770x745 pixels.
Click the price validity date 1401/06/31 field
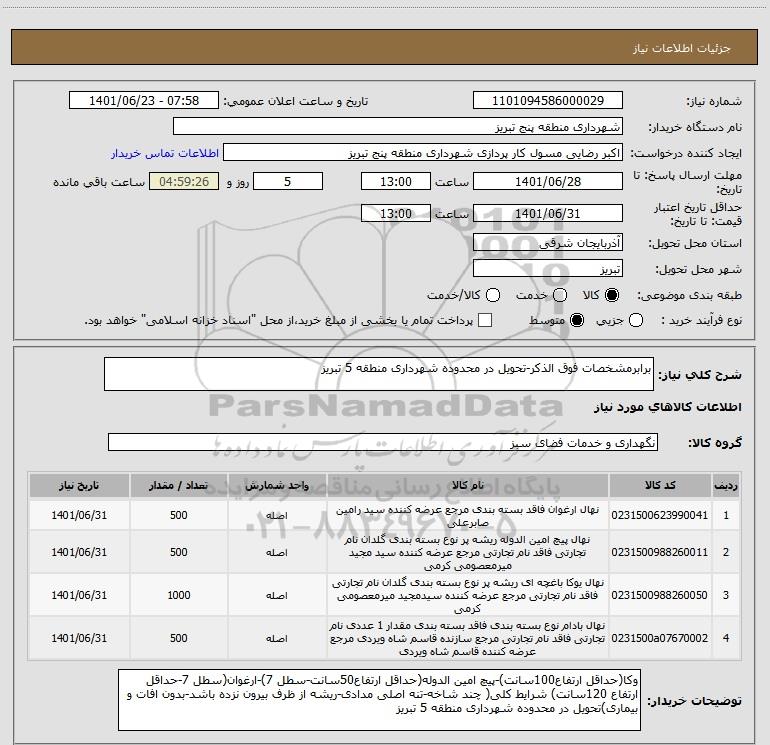point(548,214)
